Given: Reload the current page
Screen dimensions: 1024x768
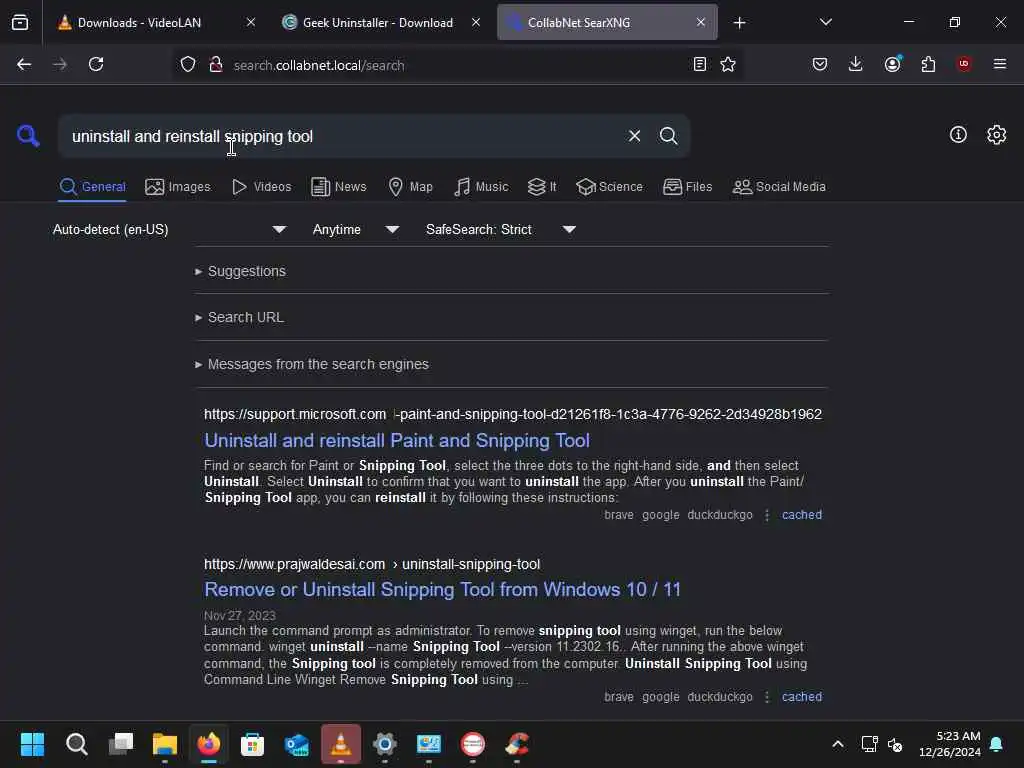Looking at the screenshot, I should (x=96, y=64).
